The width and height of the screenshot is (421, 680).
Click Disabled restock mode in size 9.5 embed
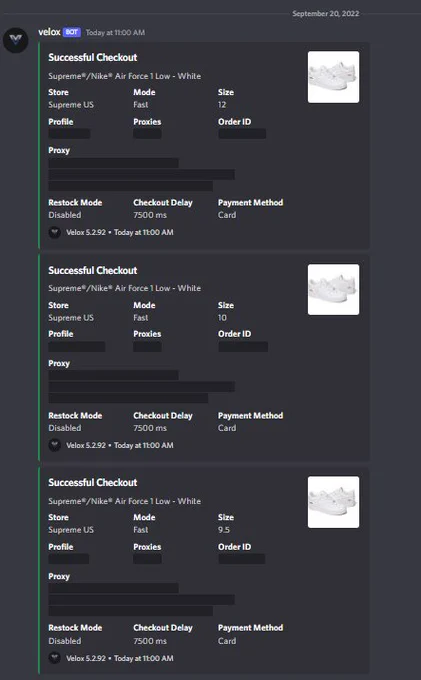65,641
